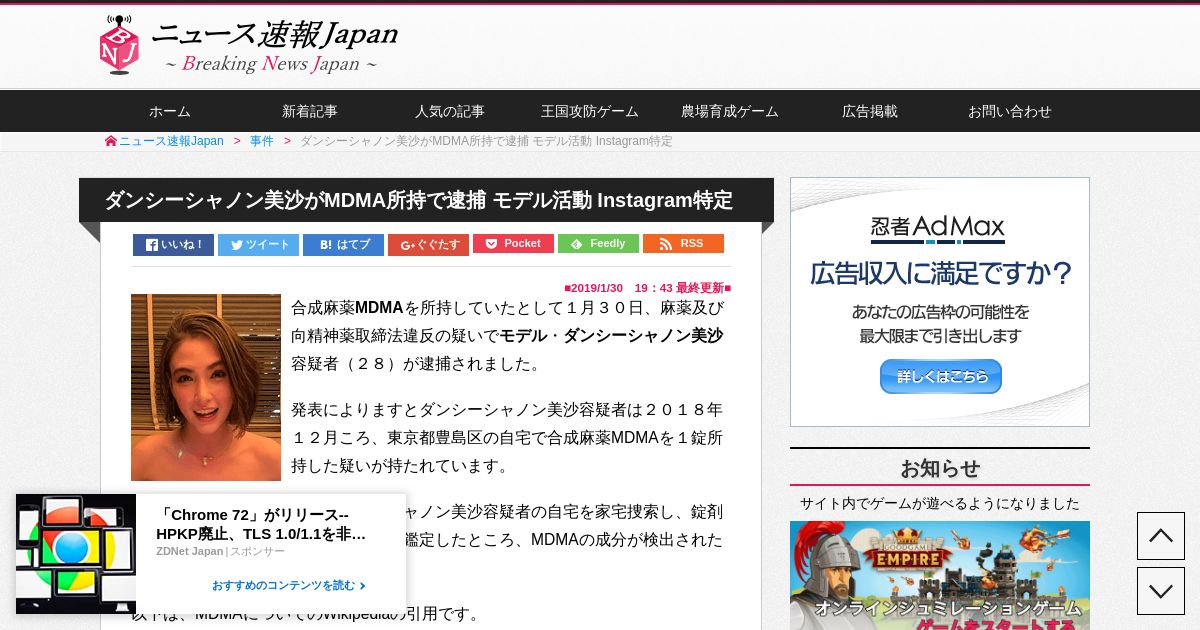
Task: Click 詳しくはこちら ad button
Action: (941, 376)
